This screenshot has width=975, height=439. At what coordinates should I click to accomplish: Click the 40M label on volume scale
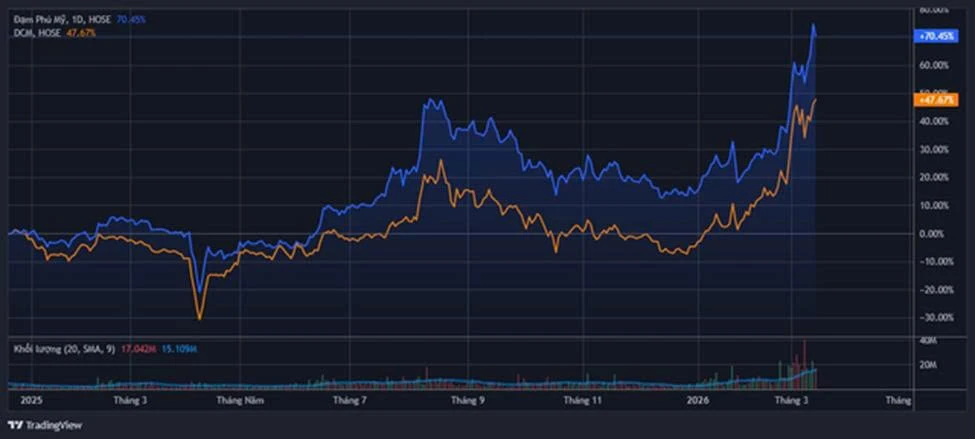click(x=926, y=341)
